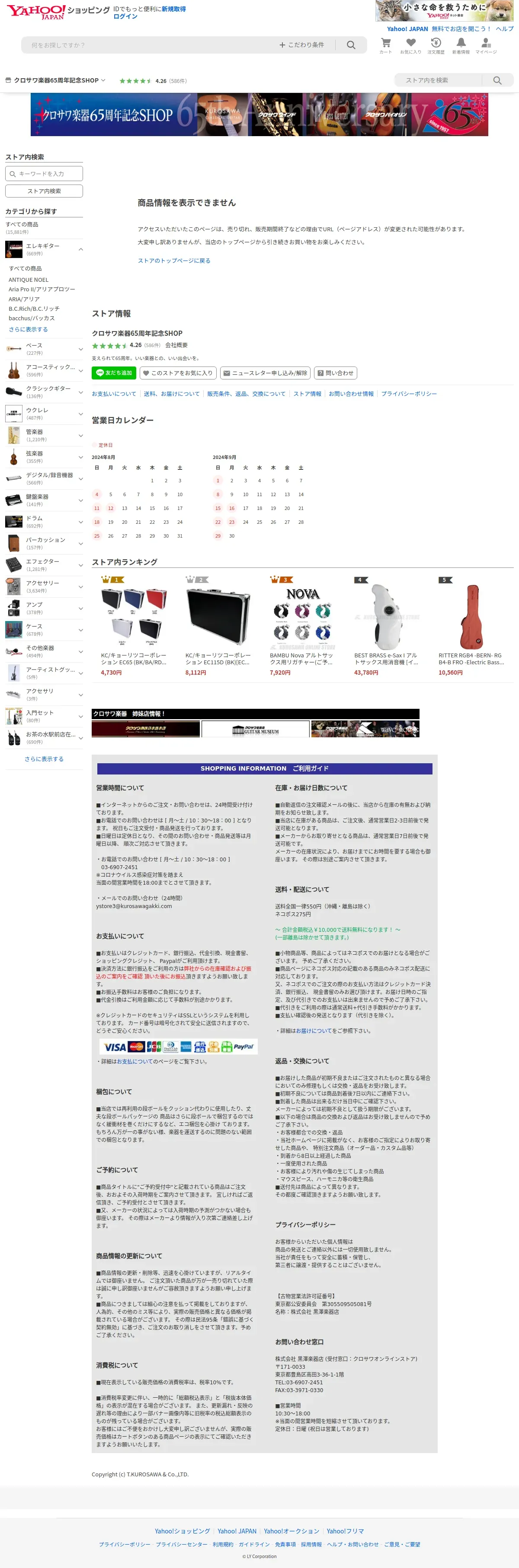This screenshot has width=519, height=1568.
Task: Click the ストア内検索 sidebar button
Action: 44,191
